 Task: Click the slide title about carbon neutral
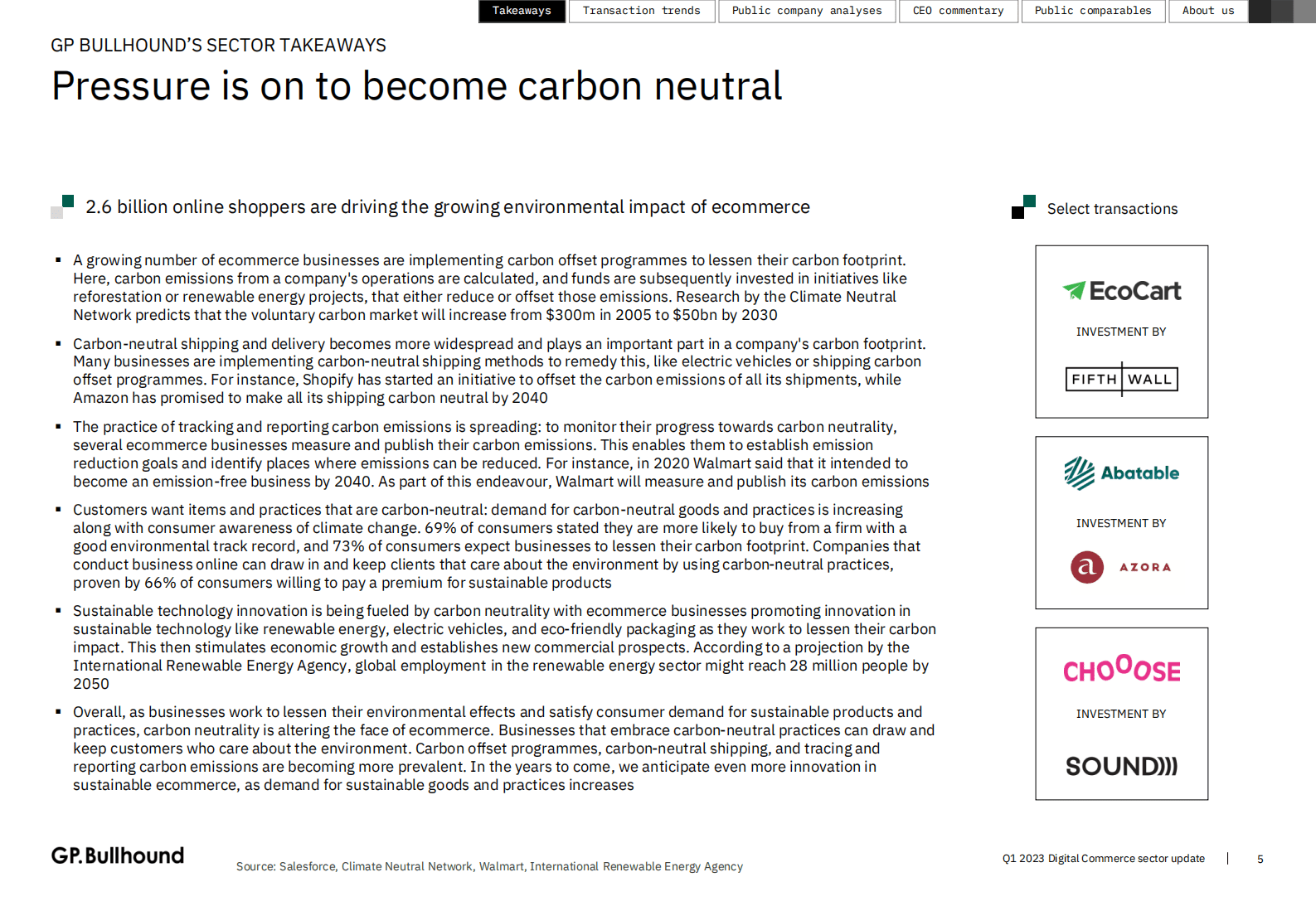[x=416, y=86]
